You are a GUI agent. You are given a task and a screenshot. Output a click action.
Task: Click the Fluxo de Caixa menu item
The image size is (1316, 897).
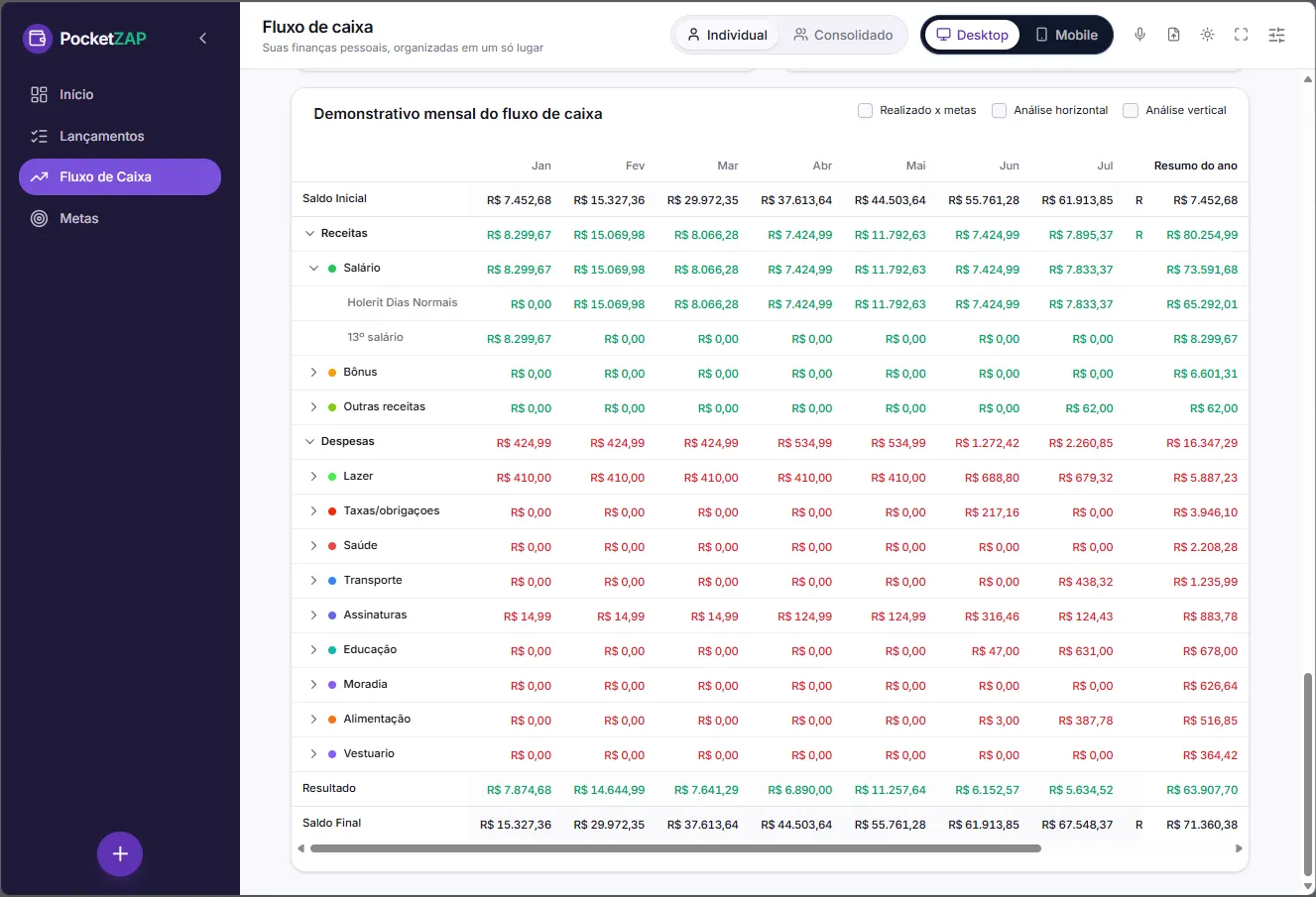[x=120, y=177]
